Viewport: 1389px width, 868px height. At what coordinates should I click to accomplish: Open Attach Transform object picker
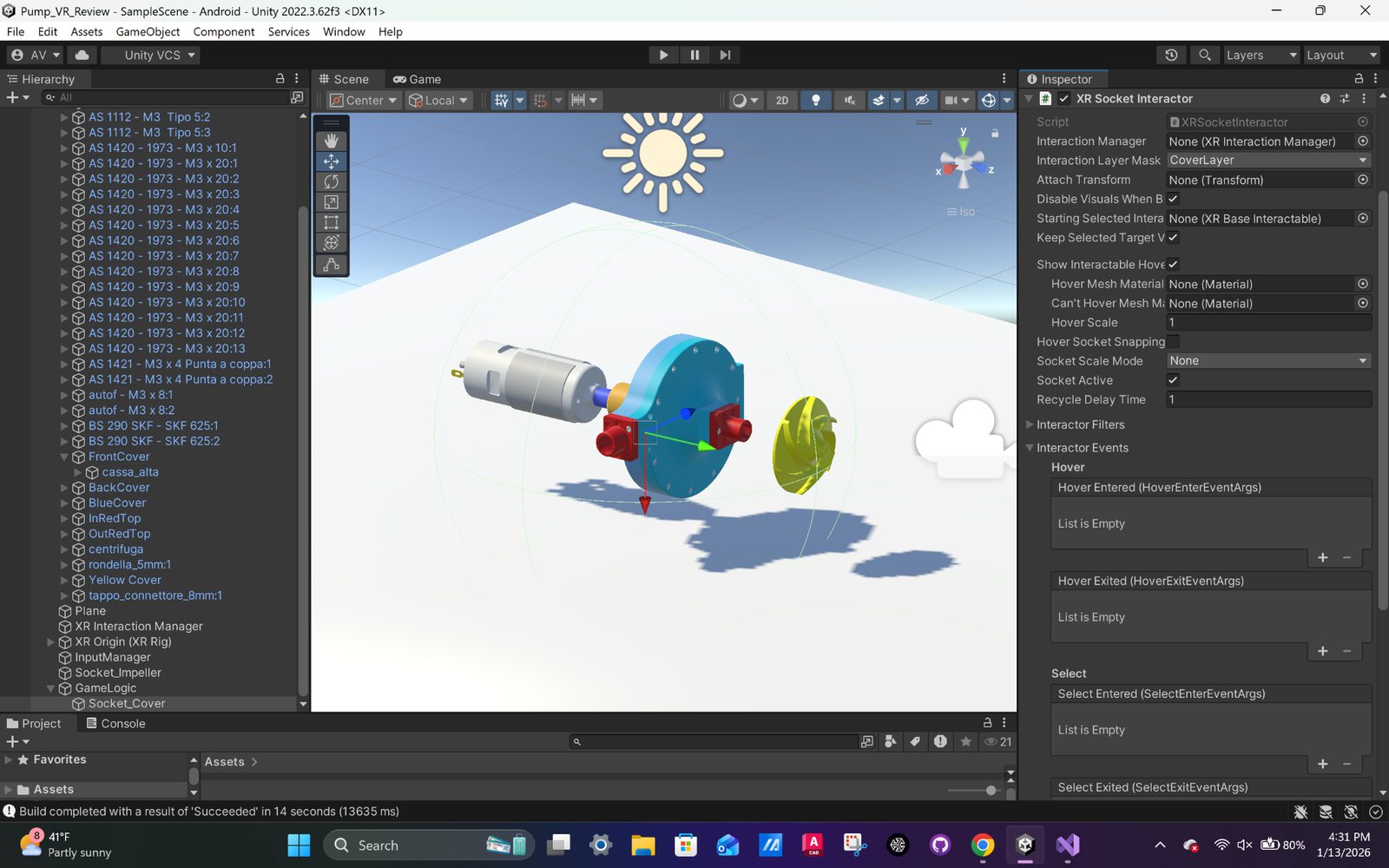(x=1363, y=180)
